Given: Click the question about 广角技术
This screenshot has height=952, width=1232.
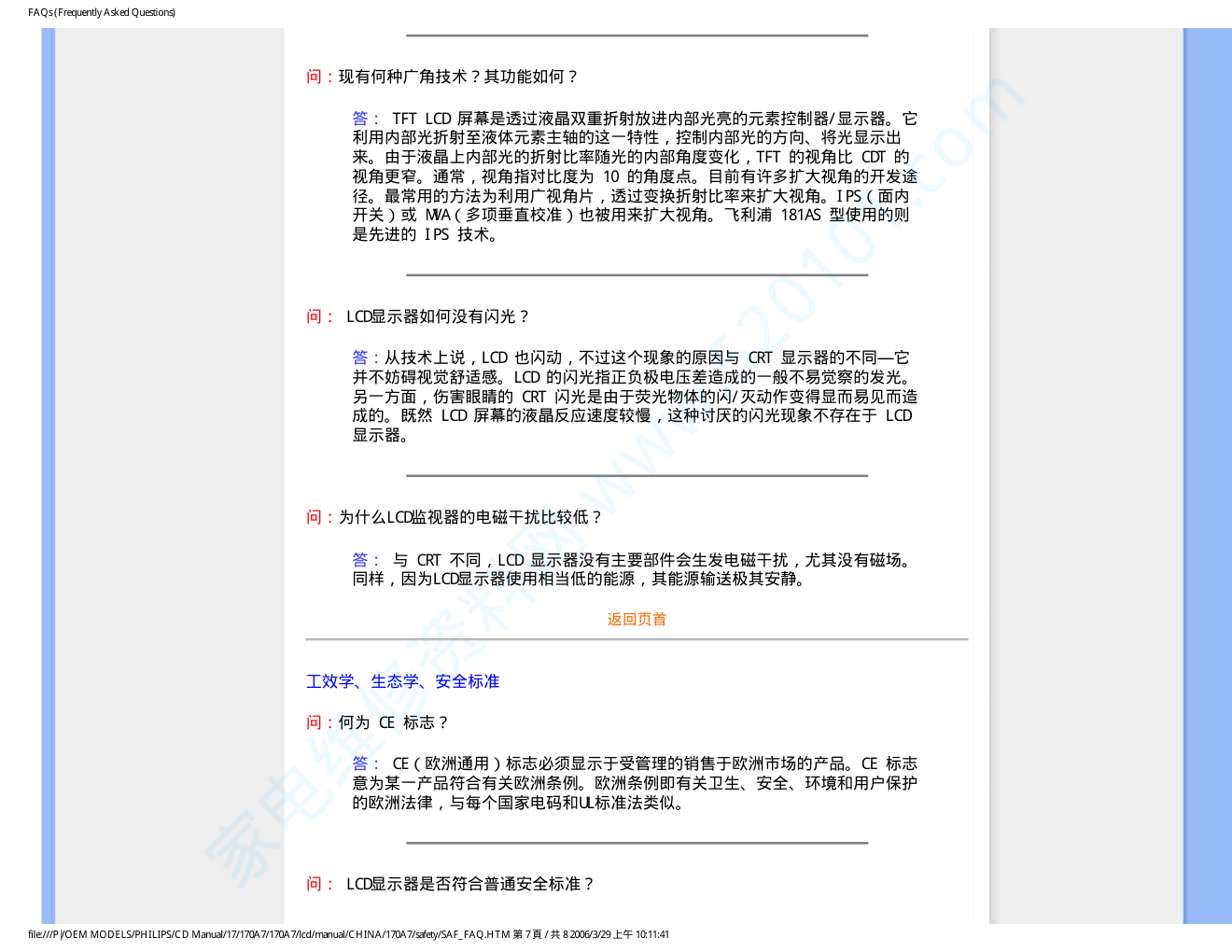Looking at the screenshot, I should [457, 77].
